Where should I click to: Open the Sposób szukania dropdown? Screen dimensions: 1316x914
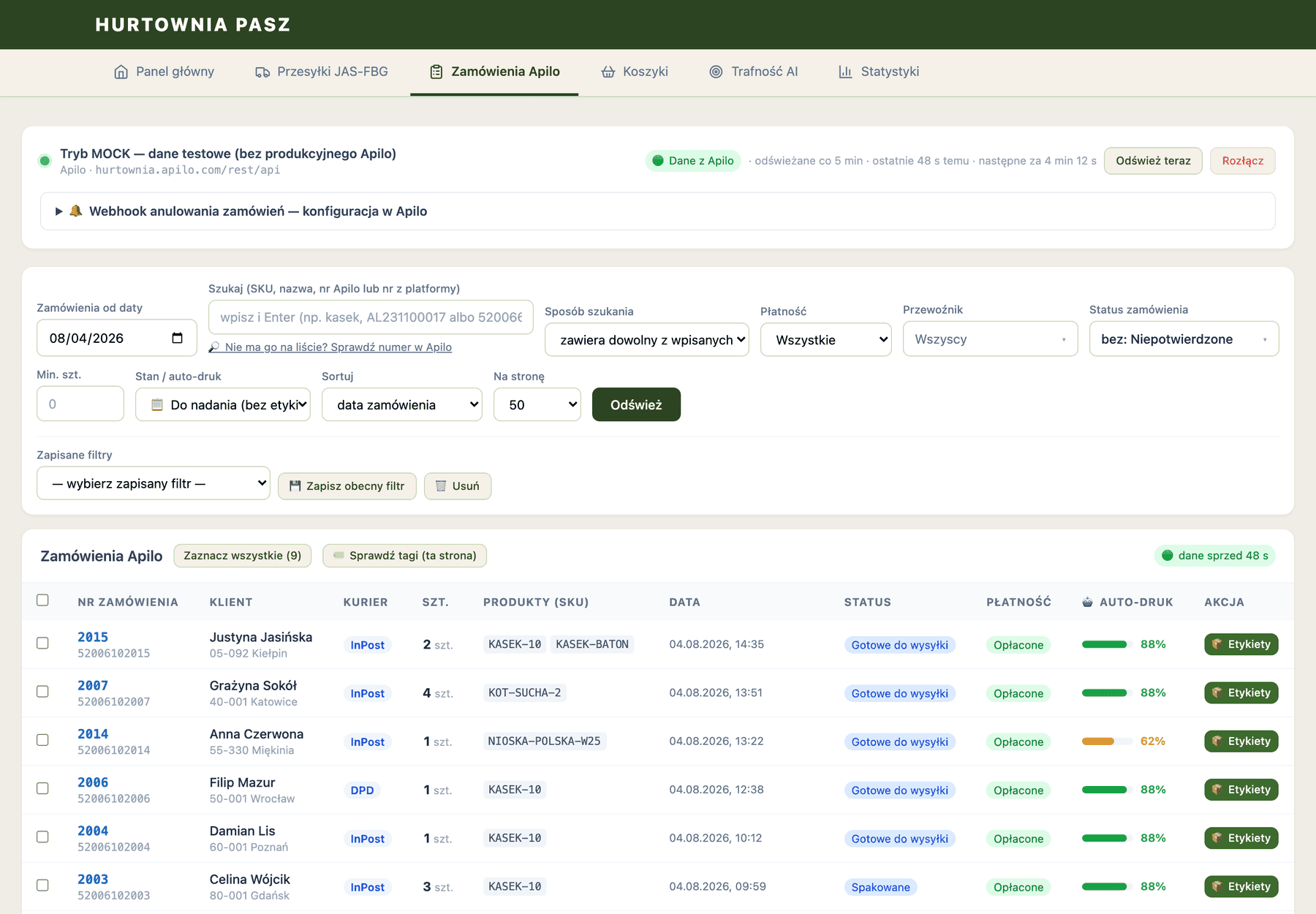pyautogui.click(x=647, y=340)
